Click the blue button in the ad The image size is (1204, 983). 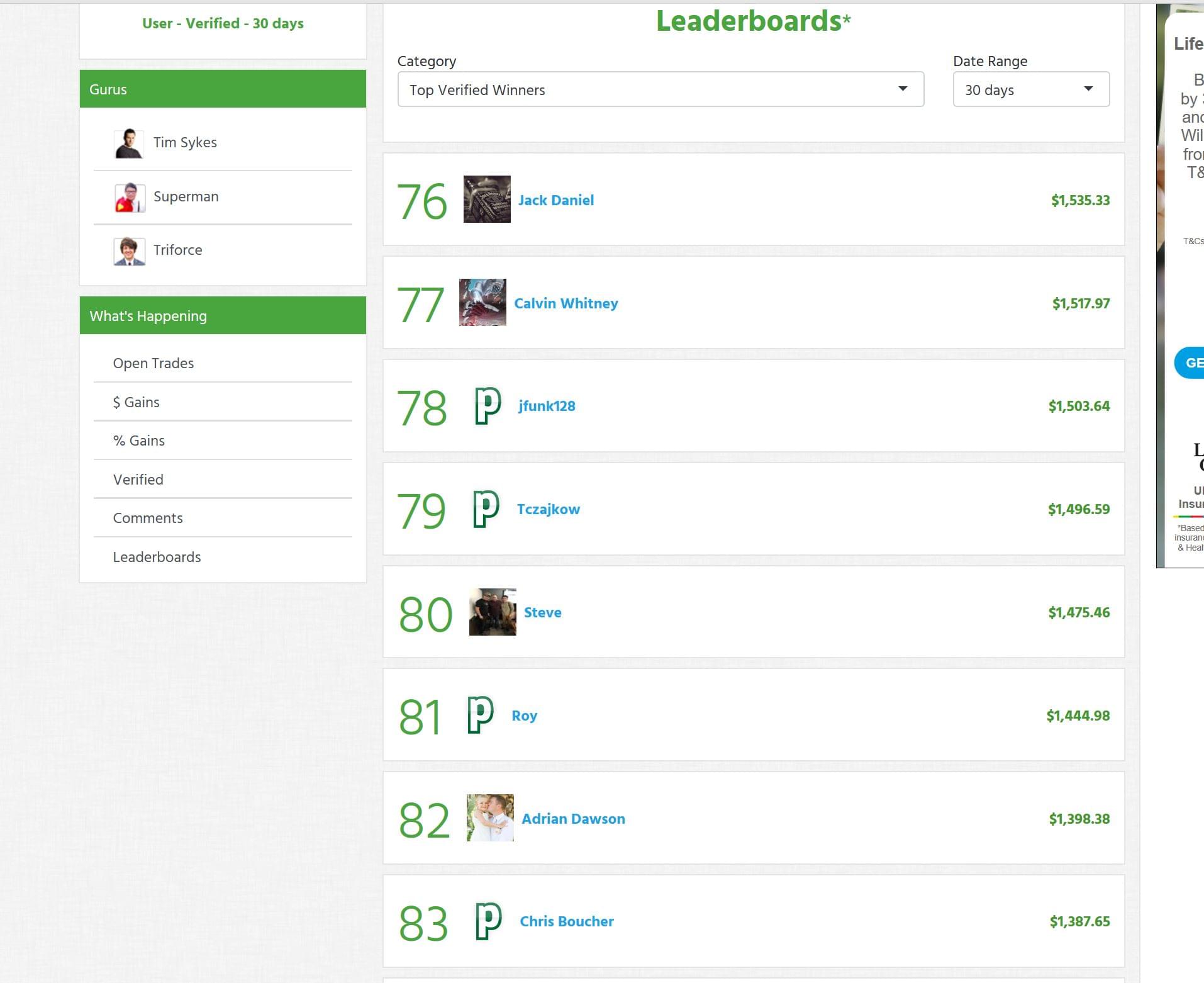1190,362
